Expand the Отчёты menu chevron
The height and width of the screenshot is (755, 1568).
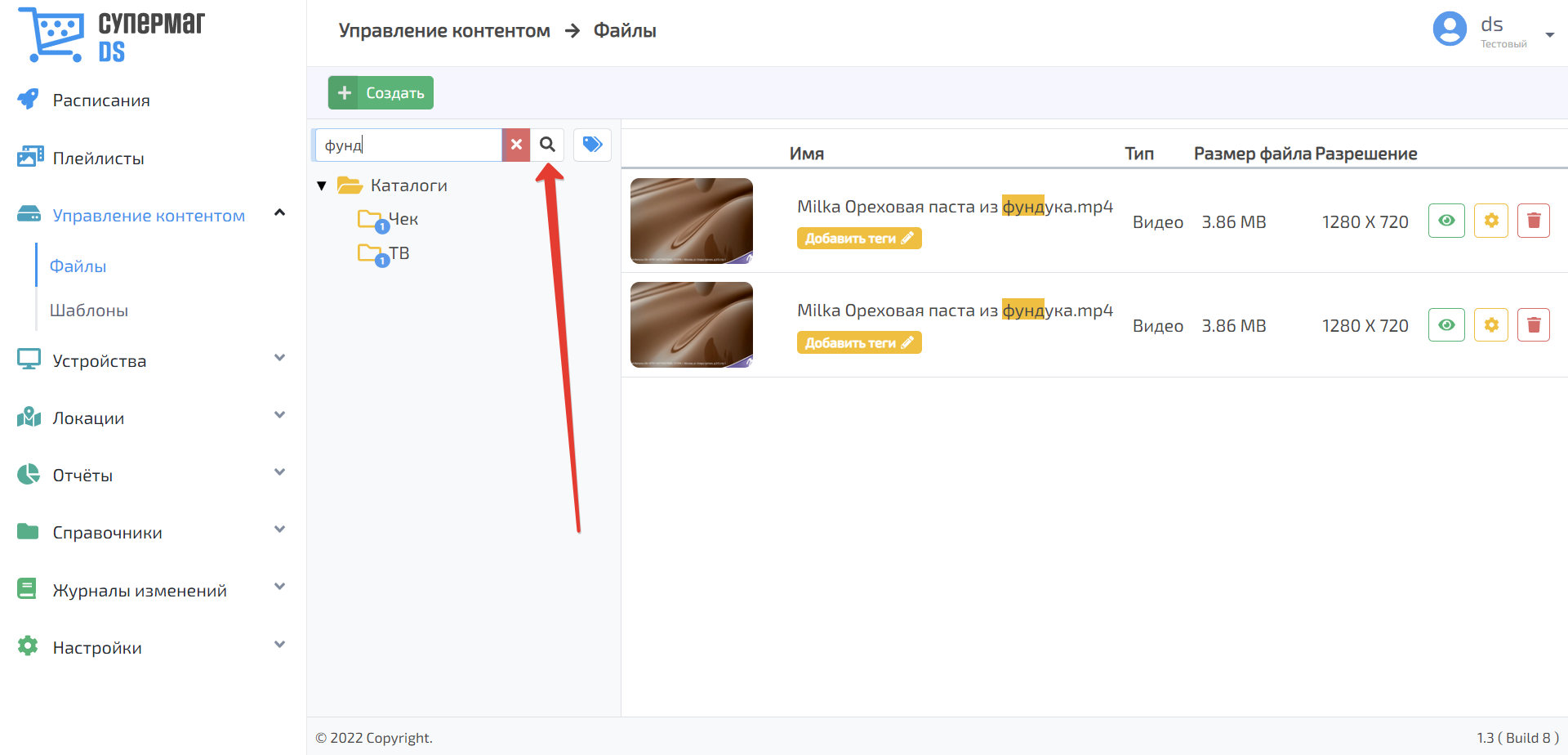click(279, 472)
